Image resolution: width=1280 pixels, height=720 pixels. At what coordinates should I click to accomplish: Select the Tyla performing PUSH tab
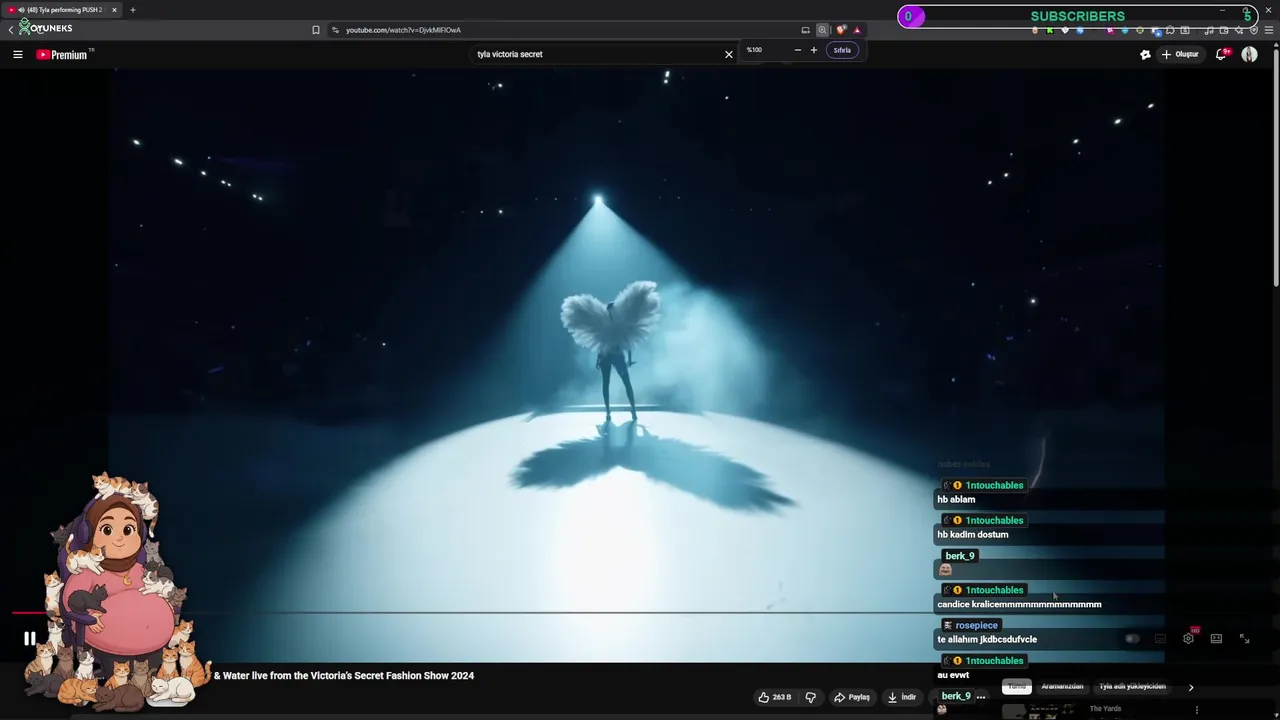point(60,10)
